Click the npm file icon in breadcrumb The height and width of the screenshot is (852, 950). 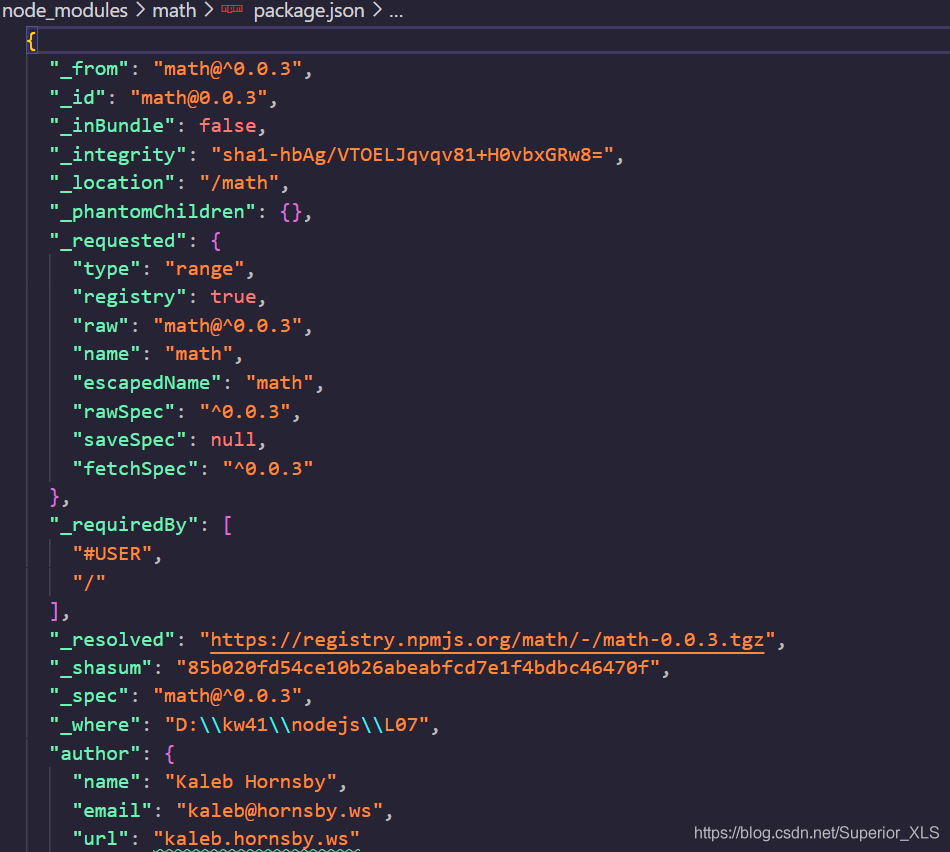232,10
